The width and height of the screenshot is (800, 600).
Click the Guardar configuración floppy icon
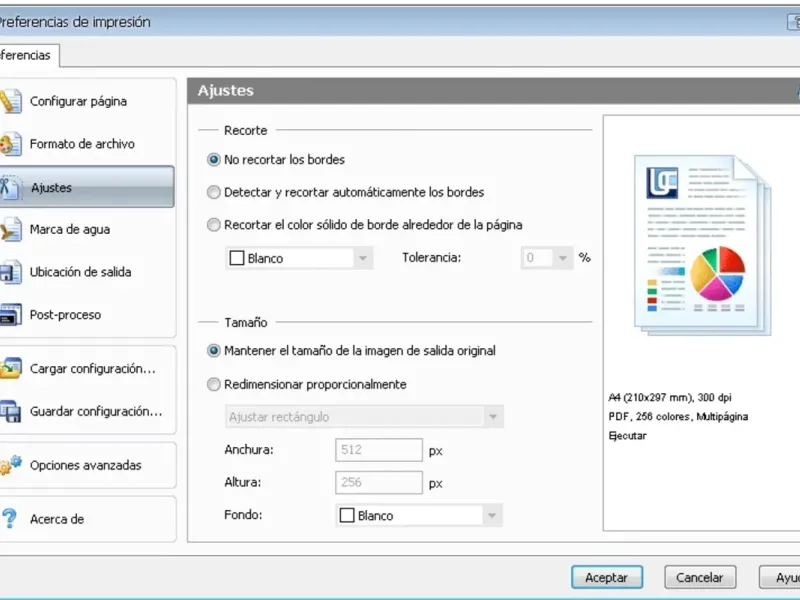10,411
